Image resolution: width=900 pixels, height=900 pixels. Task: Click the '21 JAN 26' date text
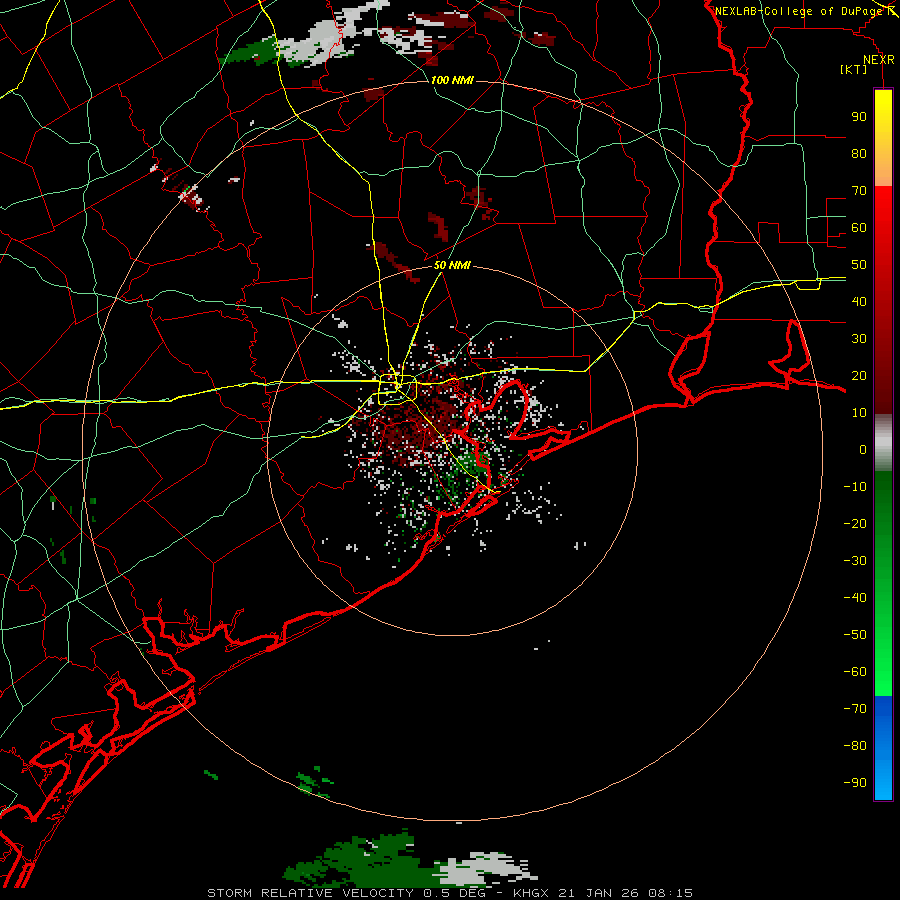tap(599, 893)
